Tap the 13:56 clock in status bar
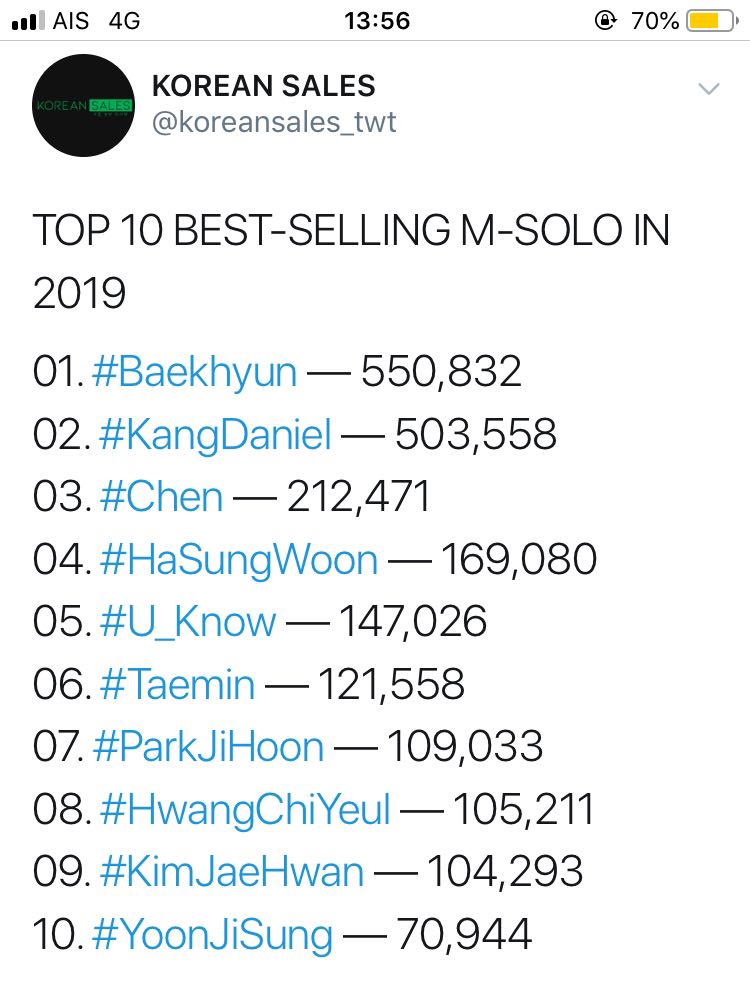This screenshot has width=750, height=1003. 377,20
